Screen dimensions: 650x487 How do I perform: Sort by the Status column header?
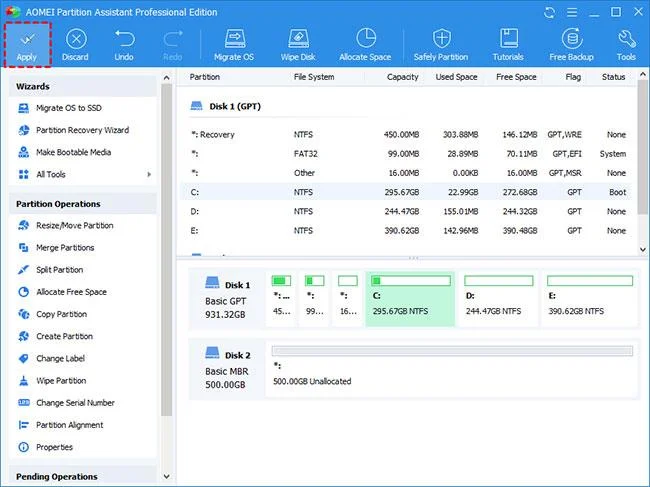tap(614, 77)
